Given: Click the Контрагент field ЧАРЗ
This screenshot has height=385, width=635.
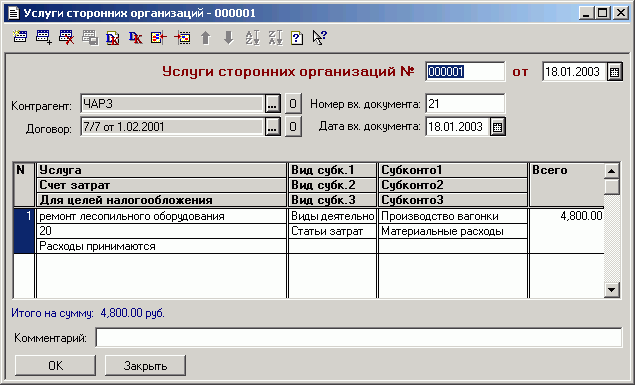Looking at the screenshot, I should pyautogui.click(x=173, y=104).
